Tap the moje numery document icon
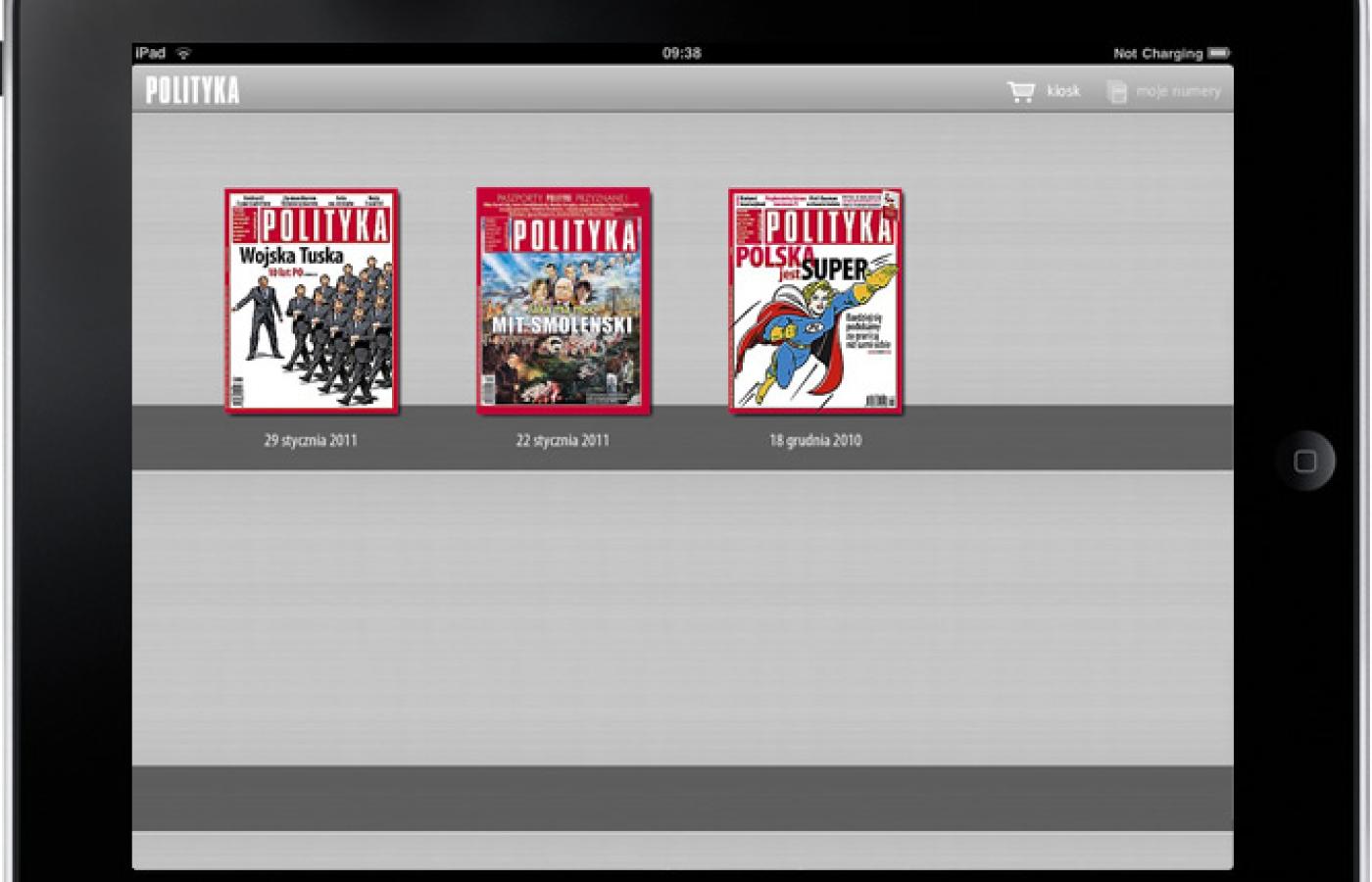The width and height of the screenshot is (1372, 882). click(1116, 92)
